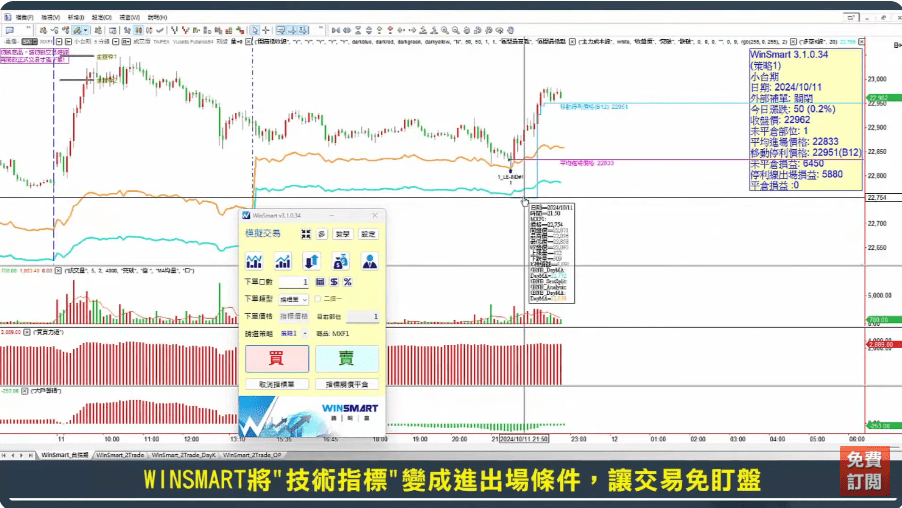The image size is (902, 508).
Task: Click the QR-style grid icon in WinSmart
Action: 305,234
